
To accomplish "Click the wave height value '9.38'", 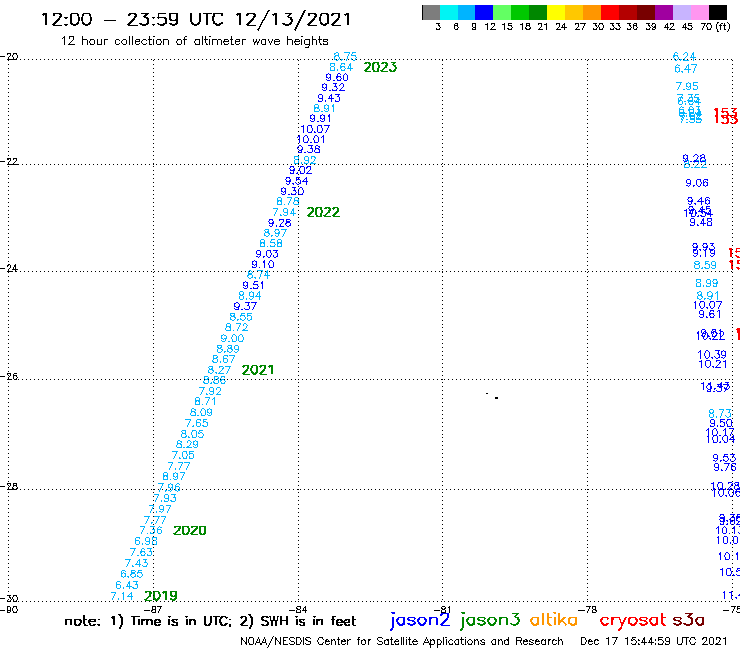I will (309, 149).
